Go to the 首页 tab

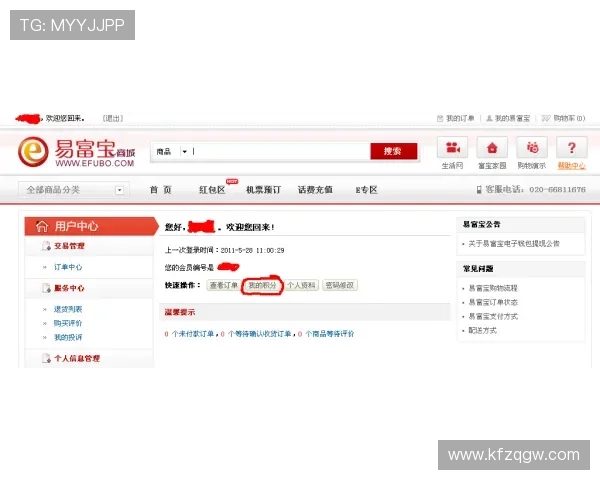pos(160,190)
